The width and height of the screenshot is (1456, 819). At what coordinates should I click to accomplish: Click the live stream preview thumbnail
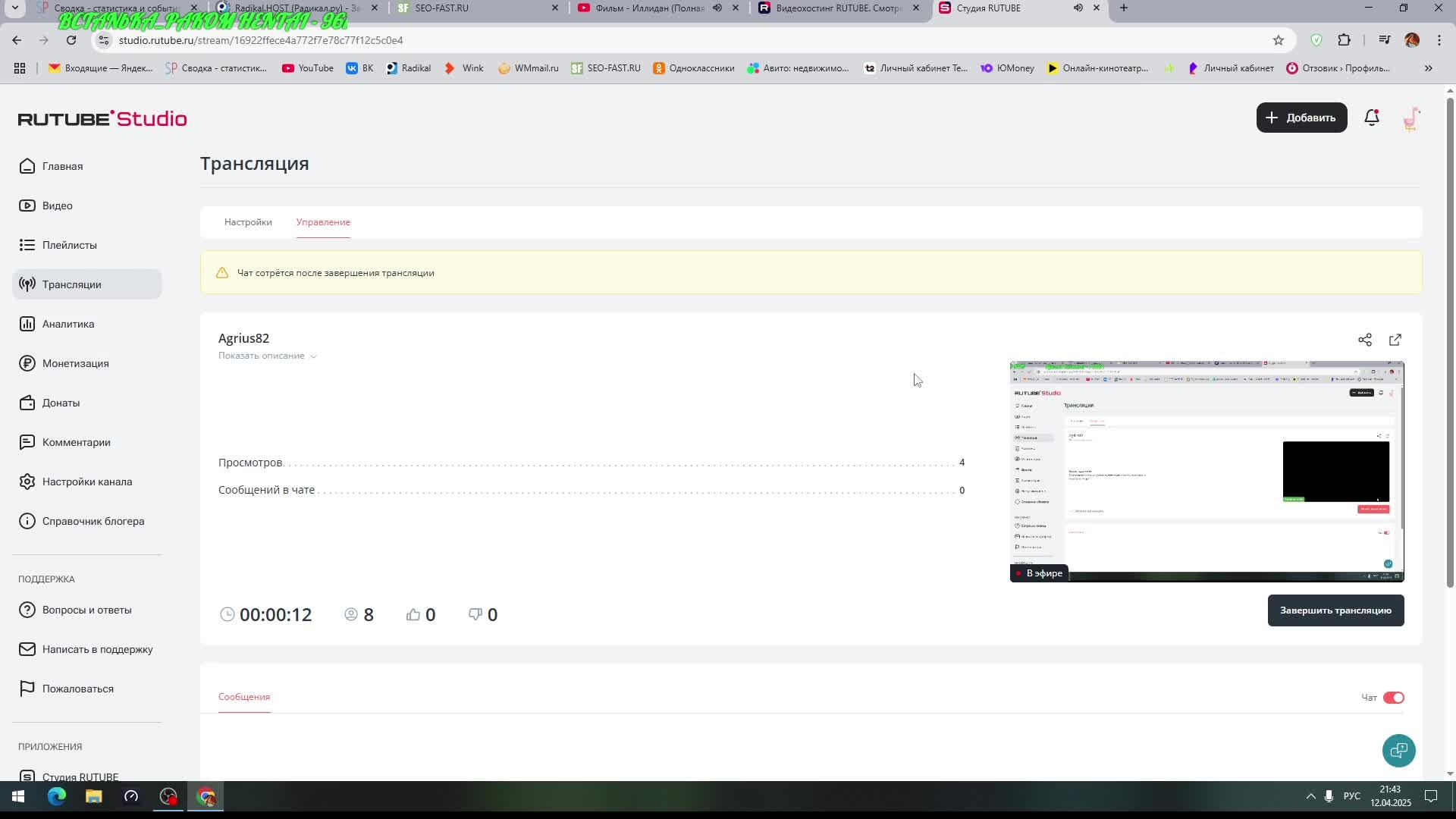tap(1207, 471)
